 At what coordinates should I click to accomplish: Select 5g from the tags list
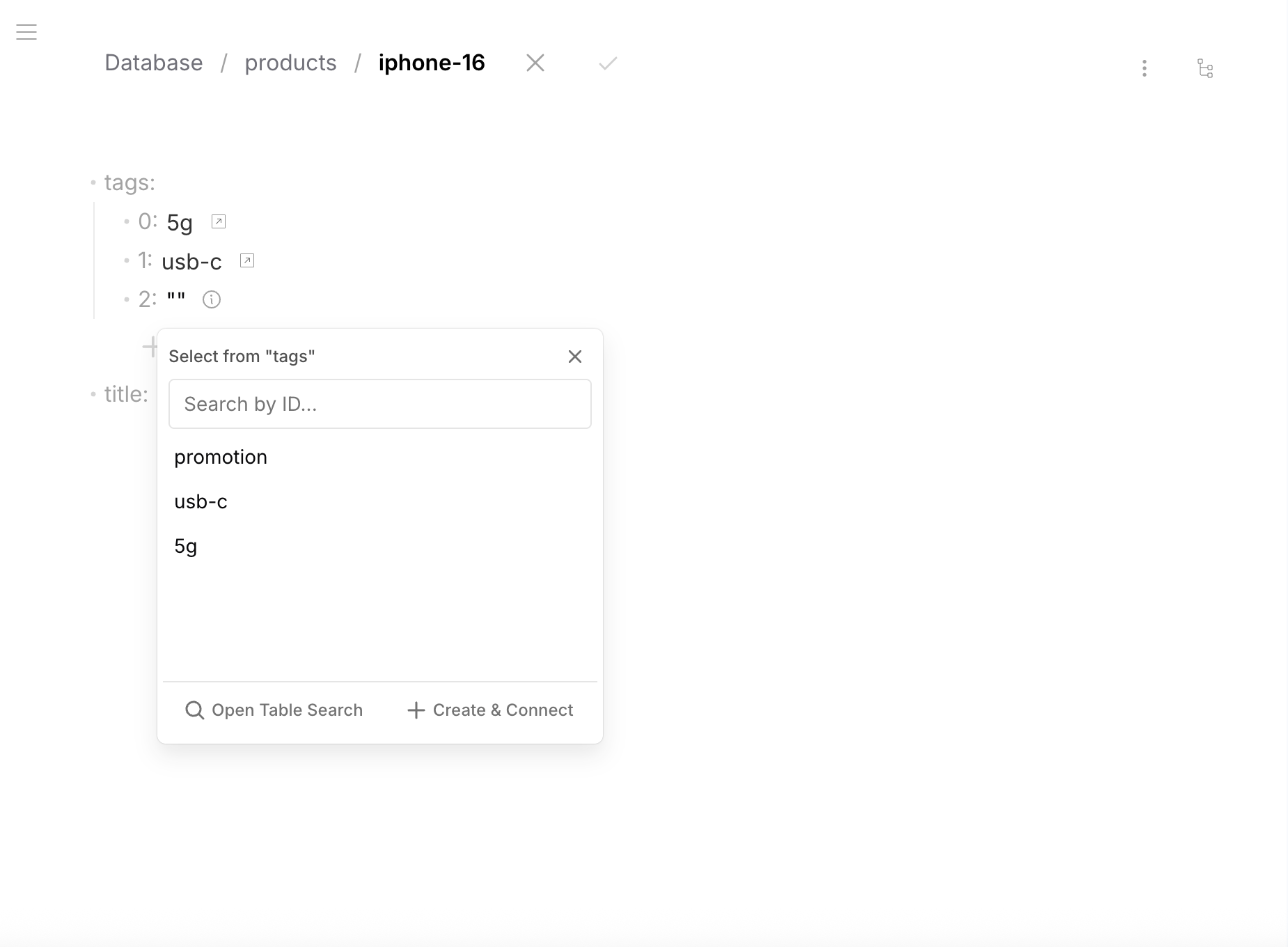(186, 546)
